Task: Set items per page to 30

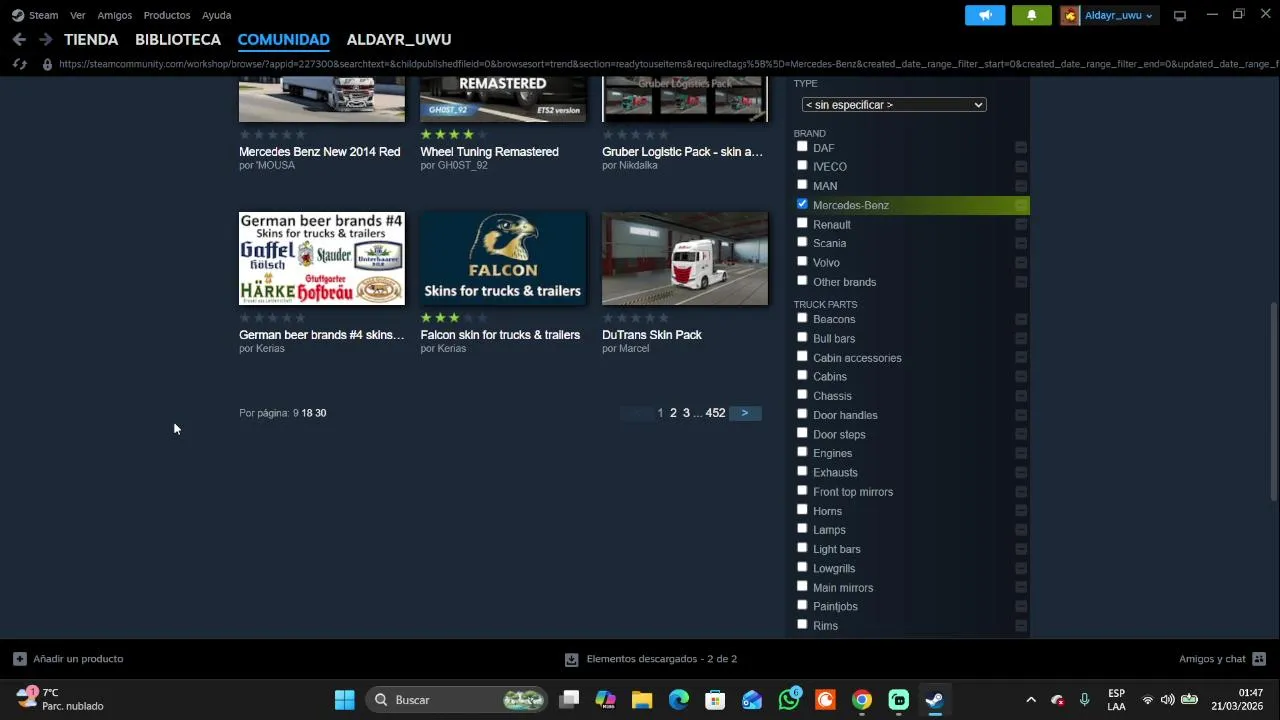Action: click(320, 413)
